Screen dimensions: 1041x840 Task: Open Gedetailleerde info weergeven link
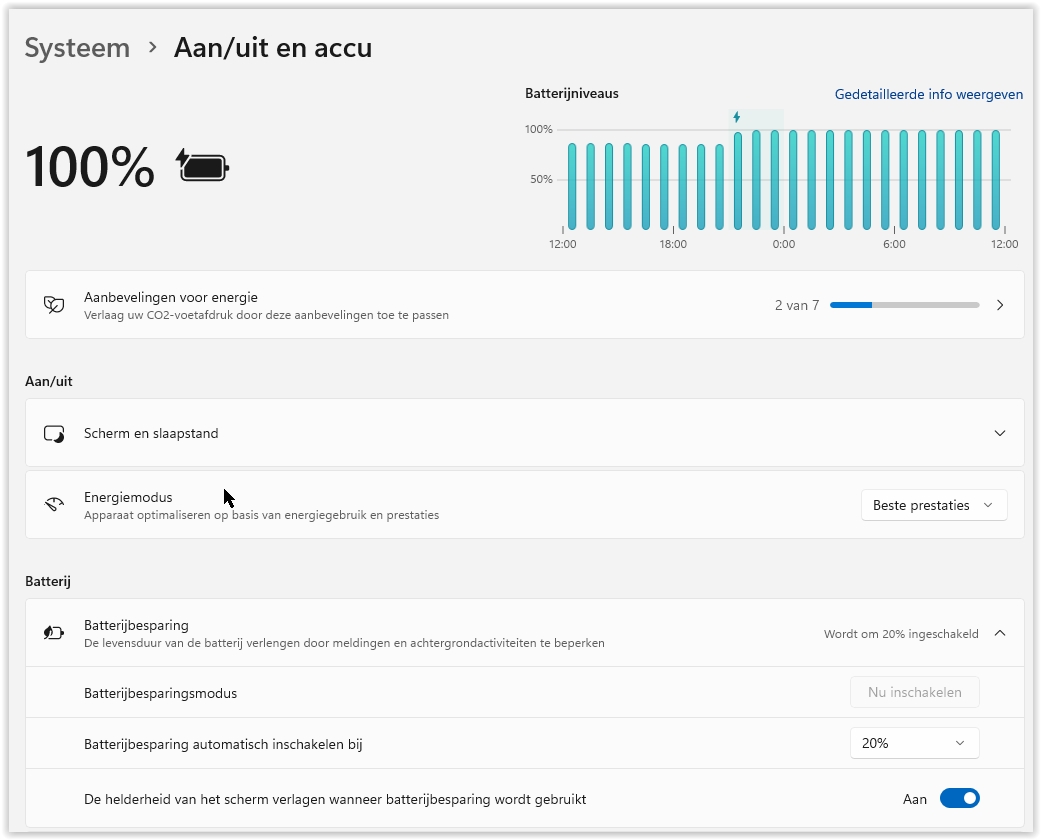click(x=928, y=95)
